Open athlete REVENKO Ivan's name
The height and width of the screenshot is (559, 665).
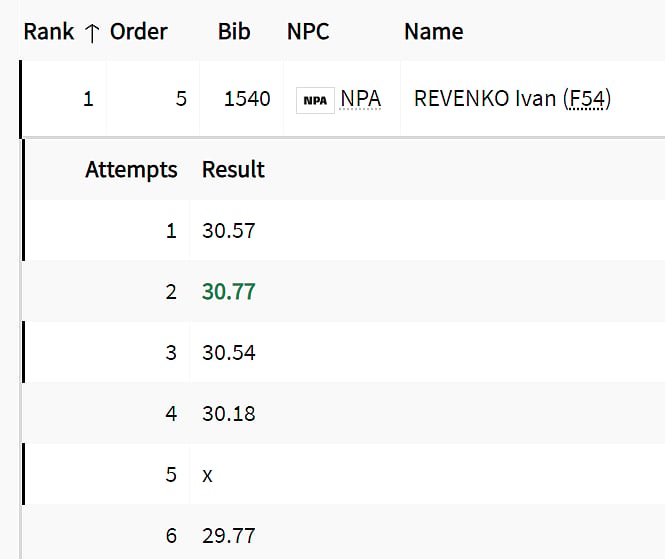coord(485,99)
